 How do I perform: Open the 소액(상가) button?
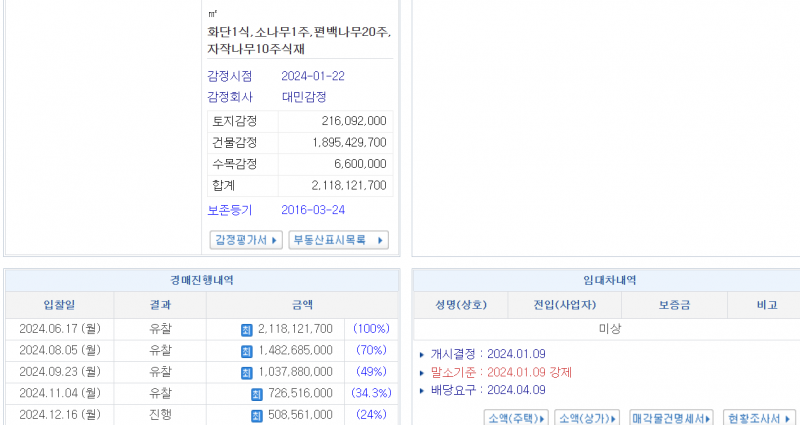pyautogui.click(x=587, y=417)
